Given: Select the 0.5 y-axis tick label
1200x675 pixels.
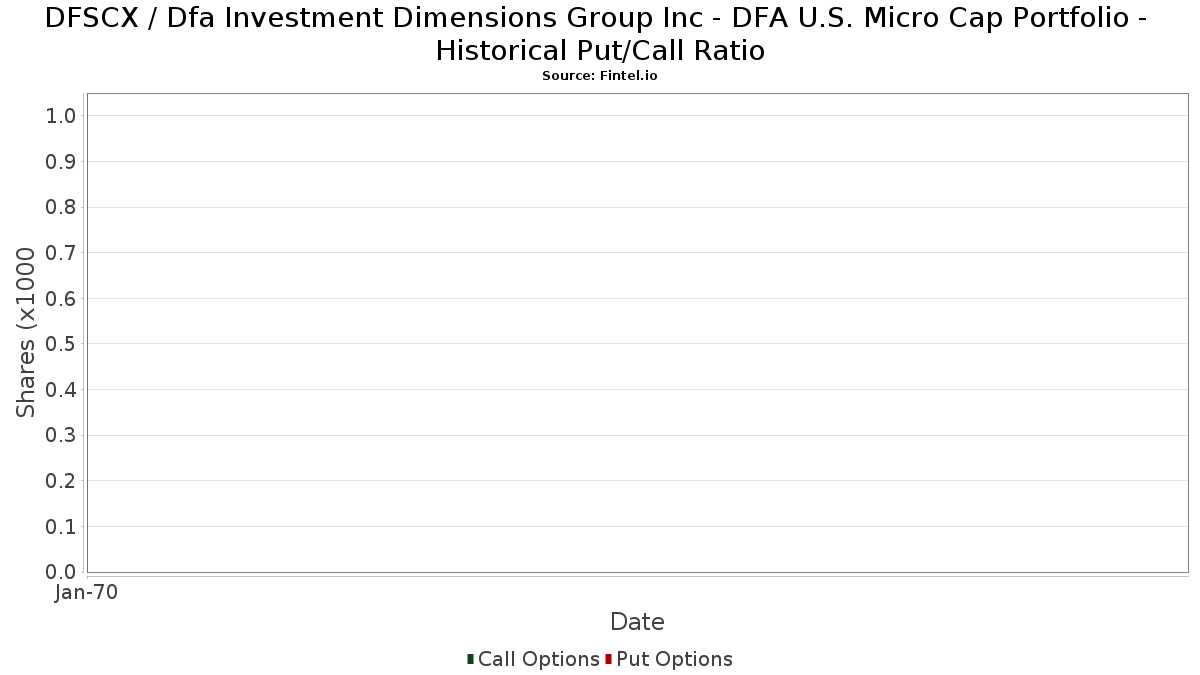Looking at the screenshot, I should [x=61, y=344].
